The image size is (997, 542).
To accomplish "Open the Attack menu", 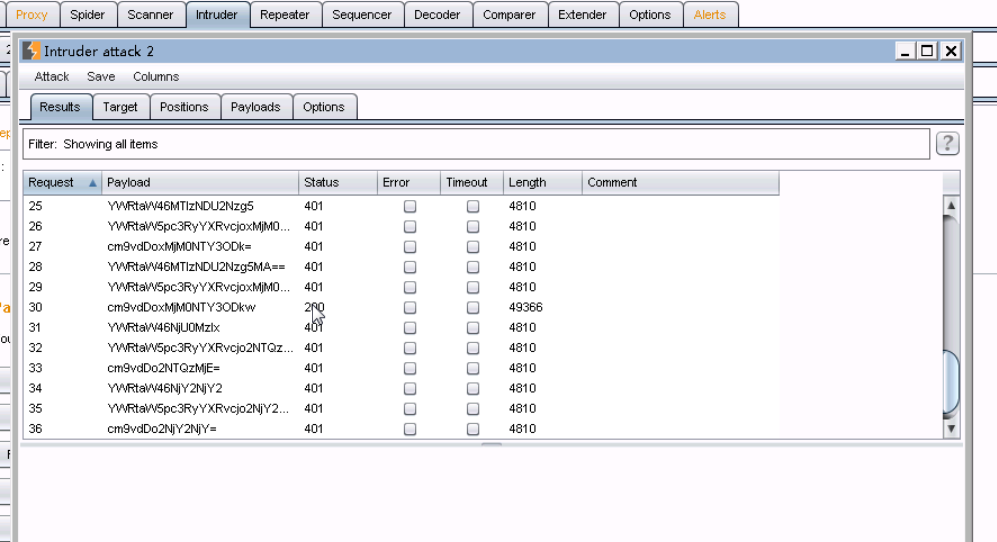I will click(x=52, y=76).
